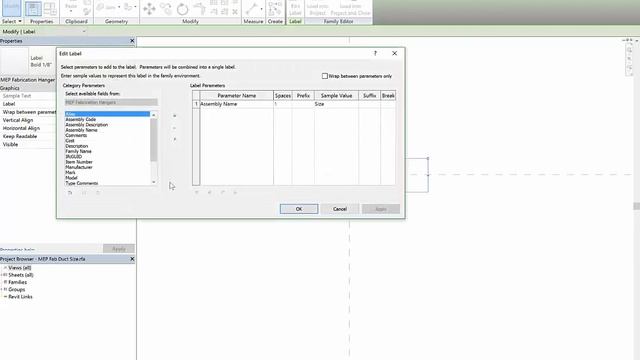This screenshot has height=360, width=640.
Task: Click the Paste icon in Clipboard panel
Action: tap(71, 7)
